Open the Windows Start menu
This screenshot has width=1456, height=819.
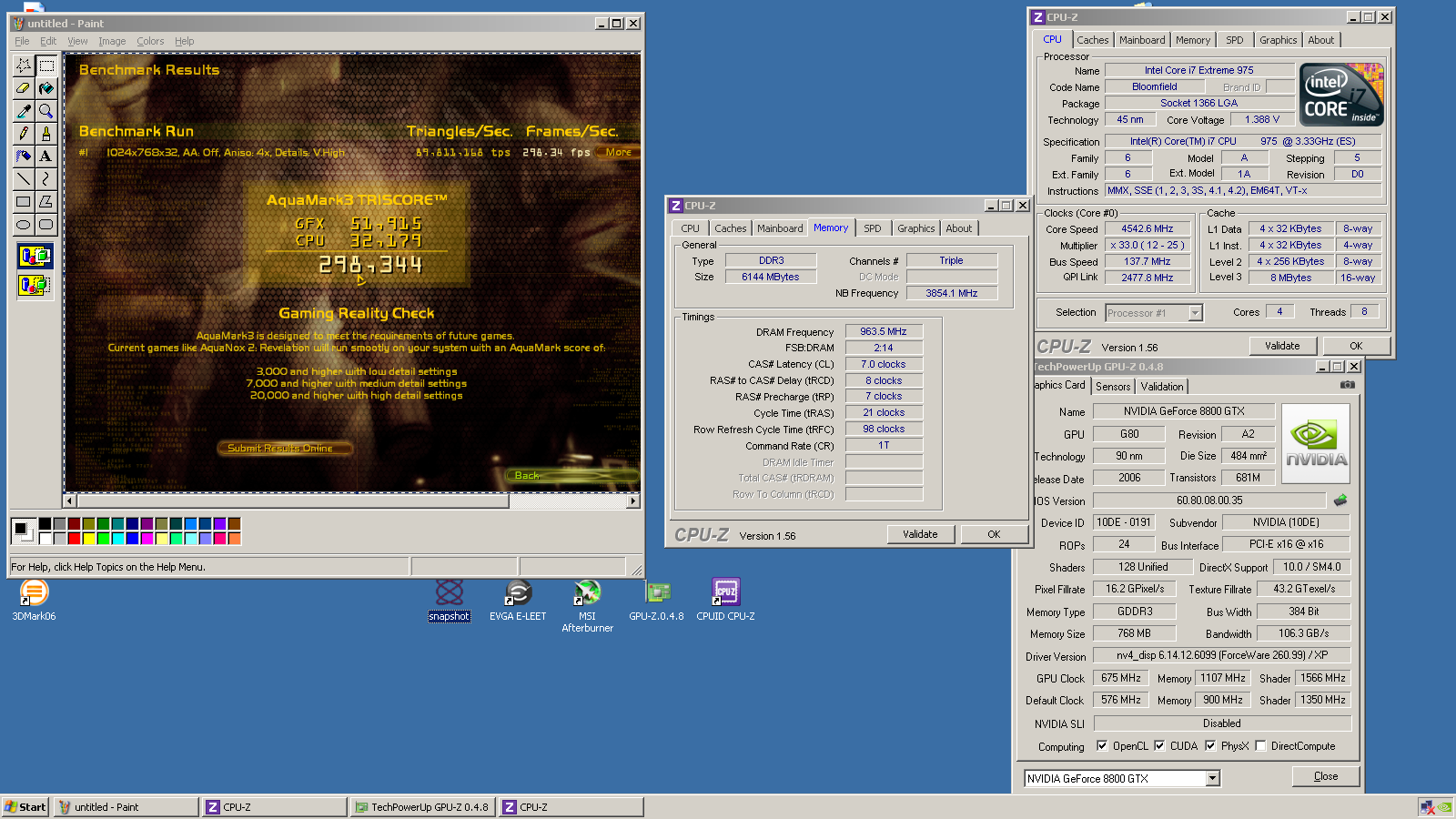(25, 807)
